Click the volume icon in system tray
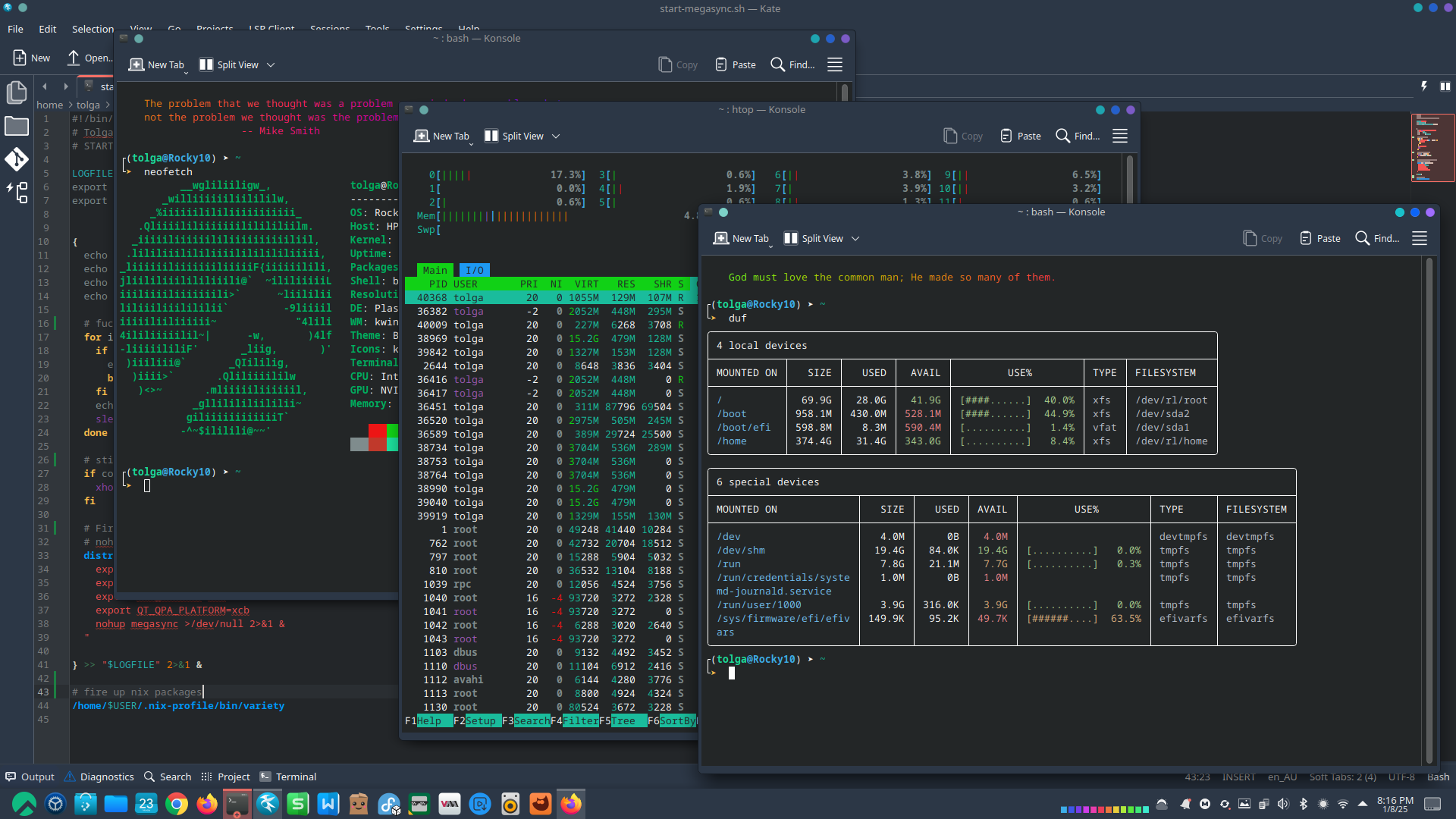 click(1283, 804)
